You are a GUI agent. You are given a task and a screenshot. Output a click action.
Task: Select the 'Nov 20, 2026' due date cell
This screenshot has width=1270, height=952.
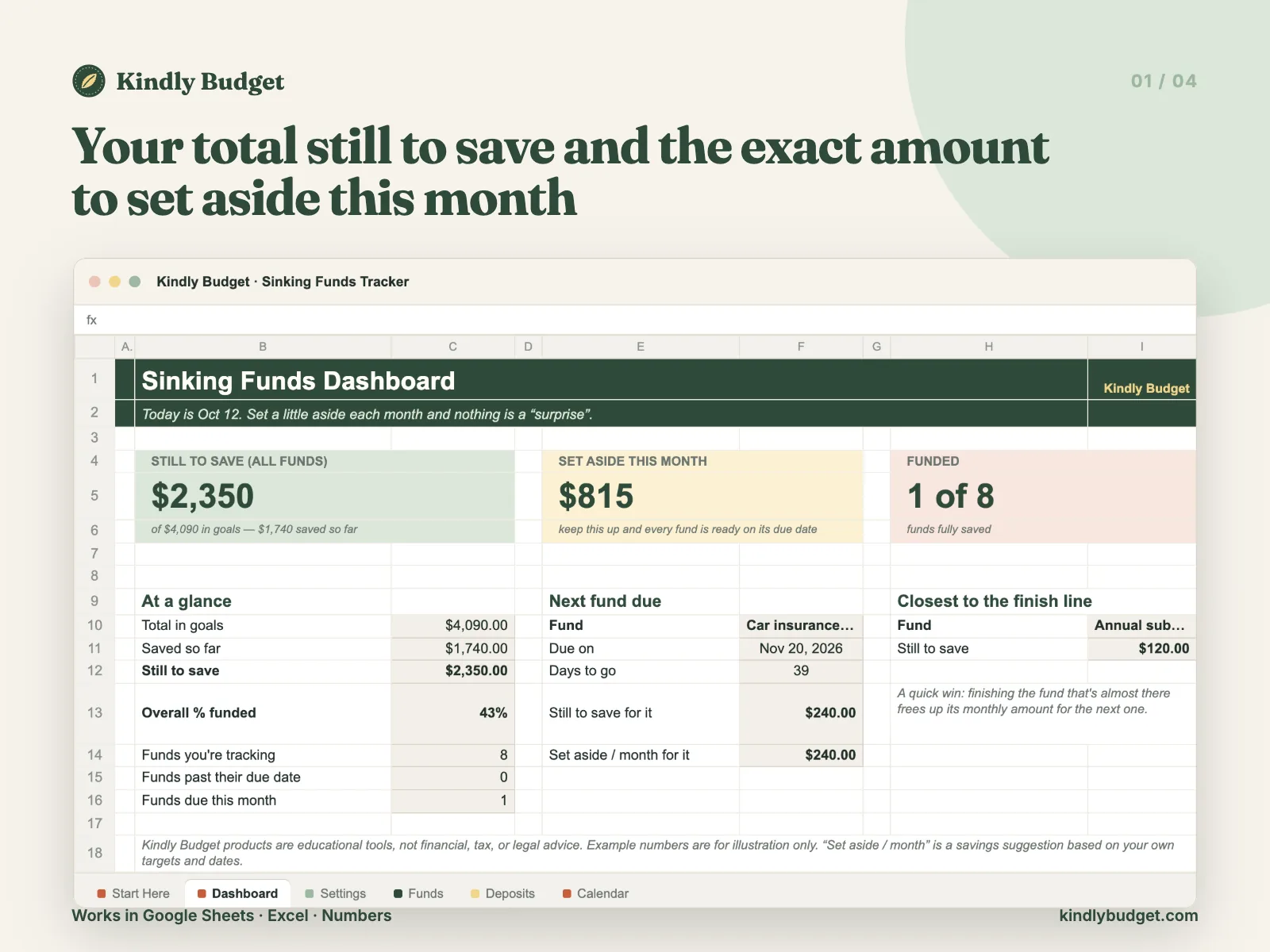(x=801, y=648)
